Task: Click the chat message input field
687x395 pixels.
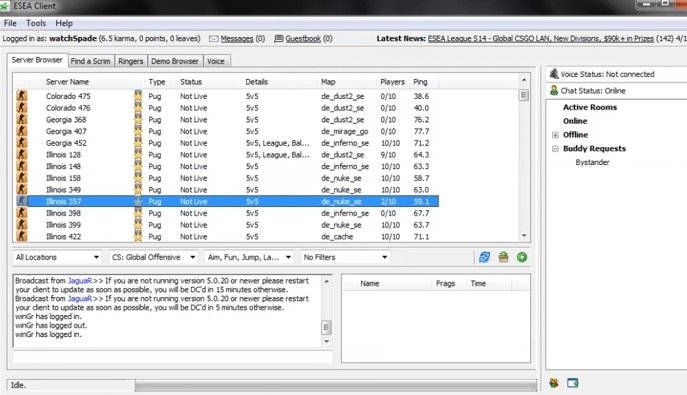Action: click(x=173, y=357)
